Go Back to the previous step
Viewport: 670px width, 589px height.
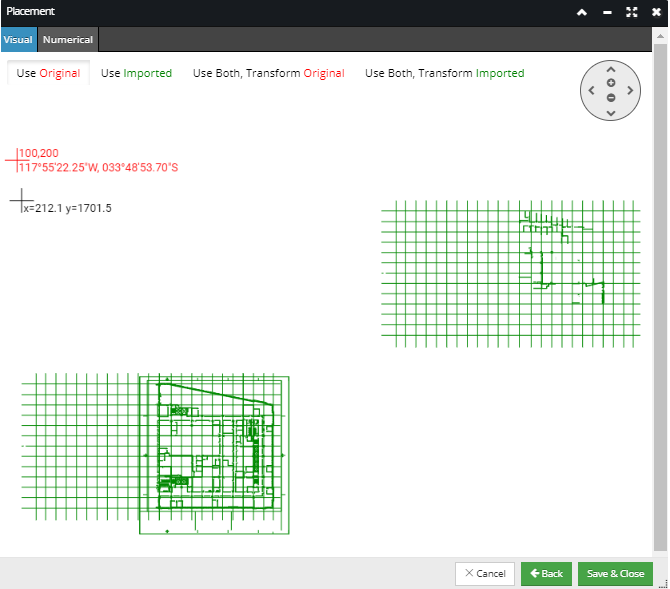pyautogui.click(x=546, y=574)
